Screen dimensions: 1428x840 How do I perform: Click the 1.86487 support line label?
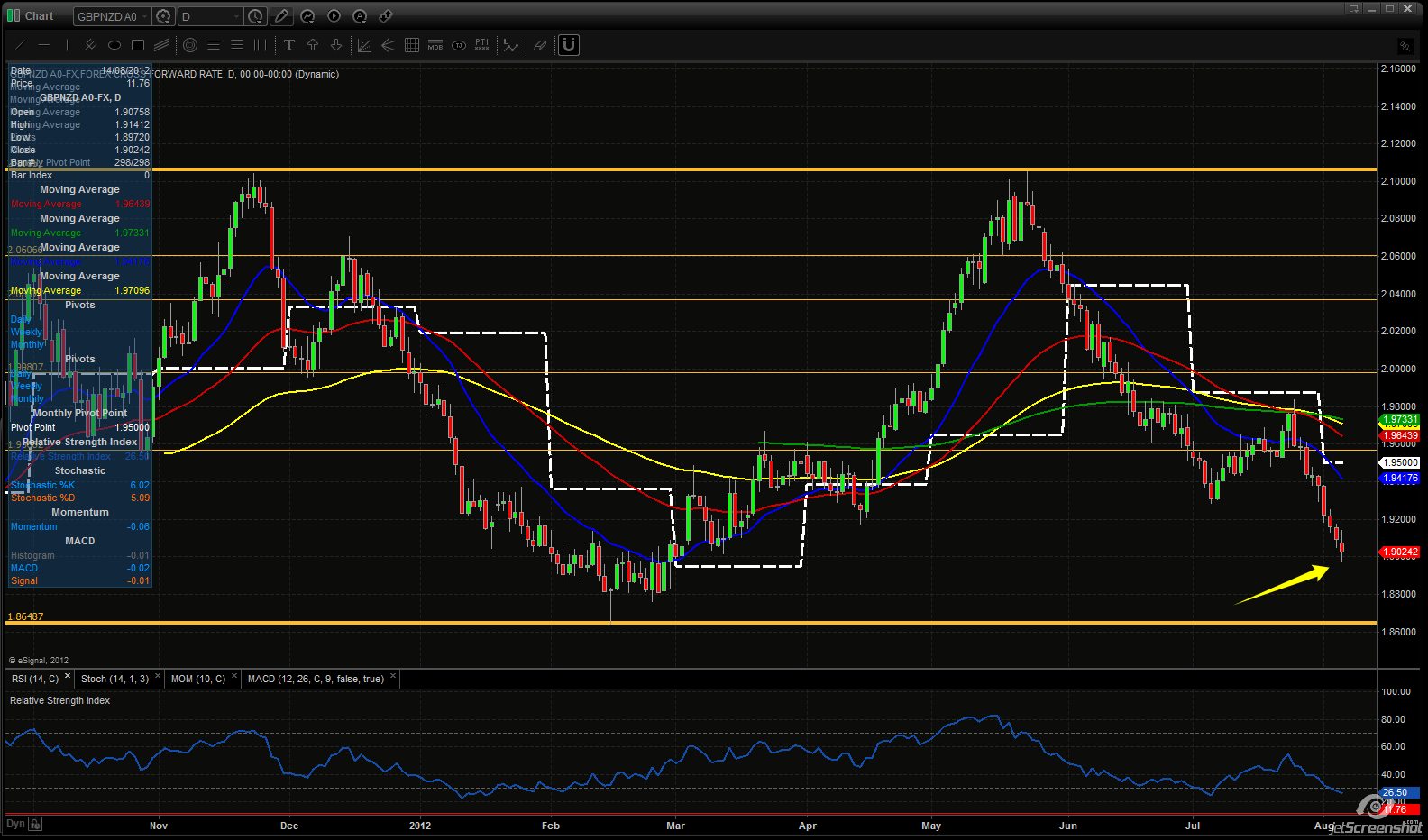point(25,616)
